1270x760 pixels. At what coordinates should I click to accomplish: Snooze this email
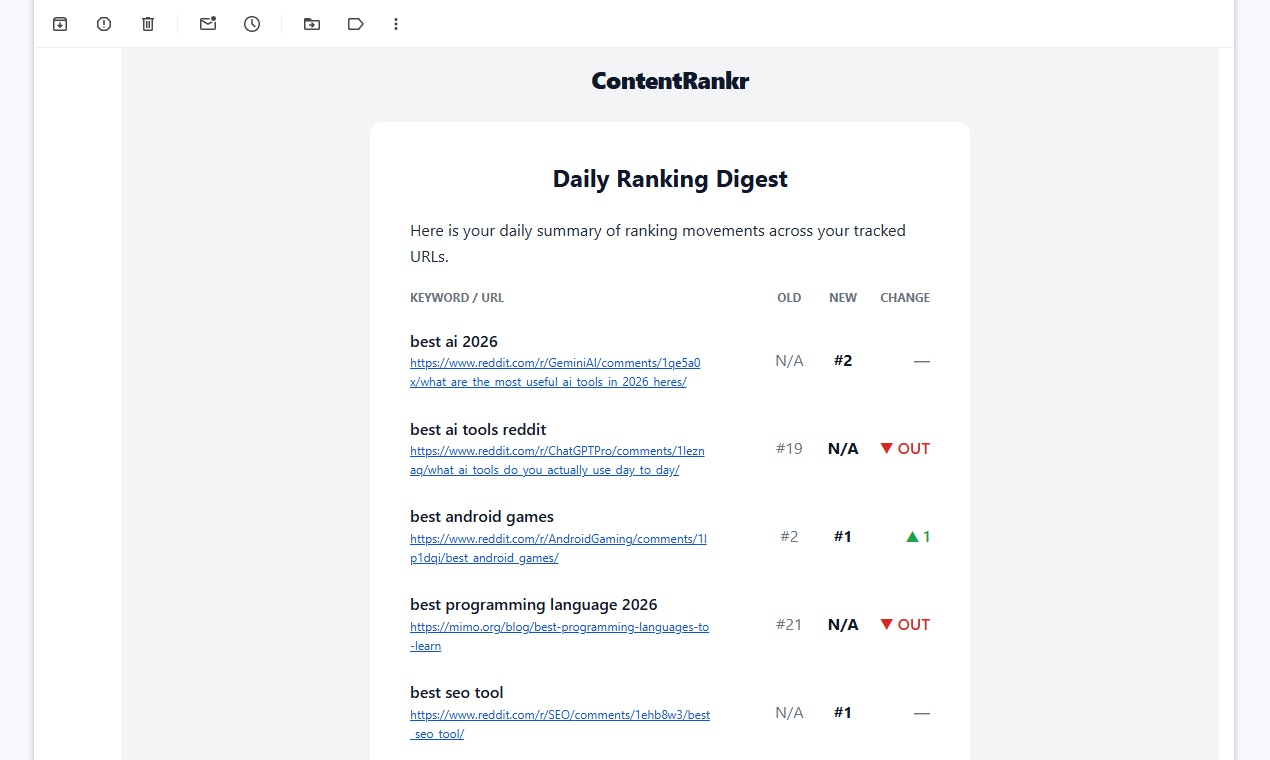pos(251,24)
